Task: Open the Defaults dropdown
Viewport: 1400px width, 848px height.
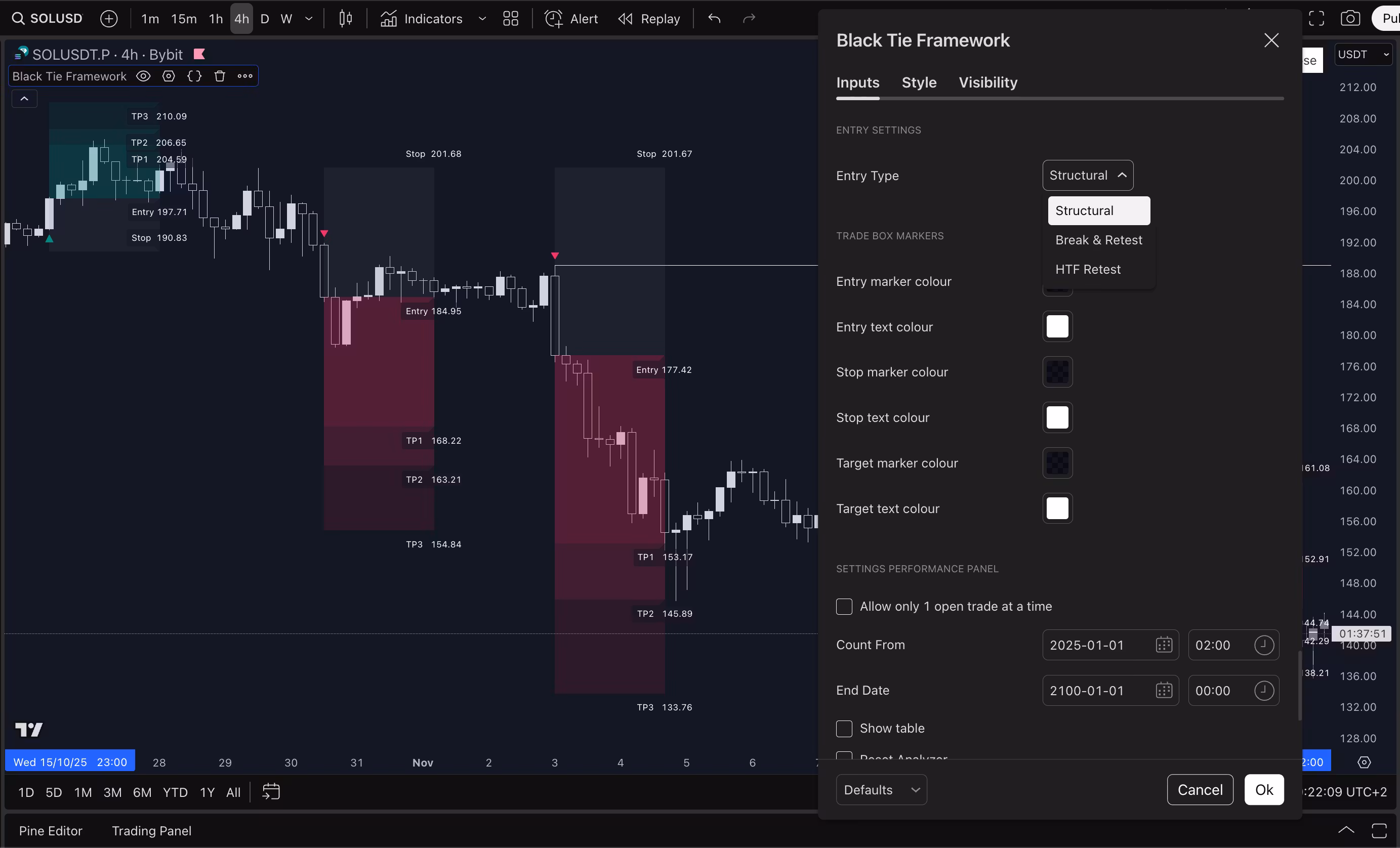Action: click(881, 789)
